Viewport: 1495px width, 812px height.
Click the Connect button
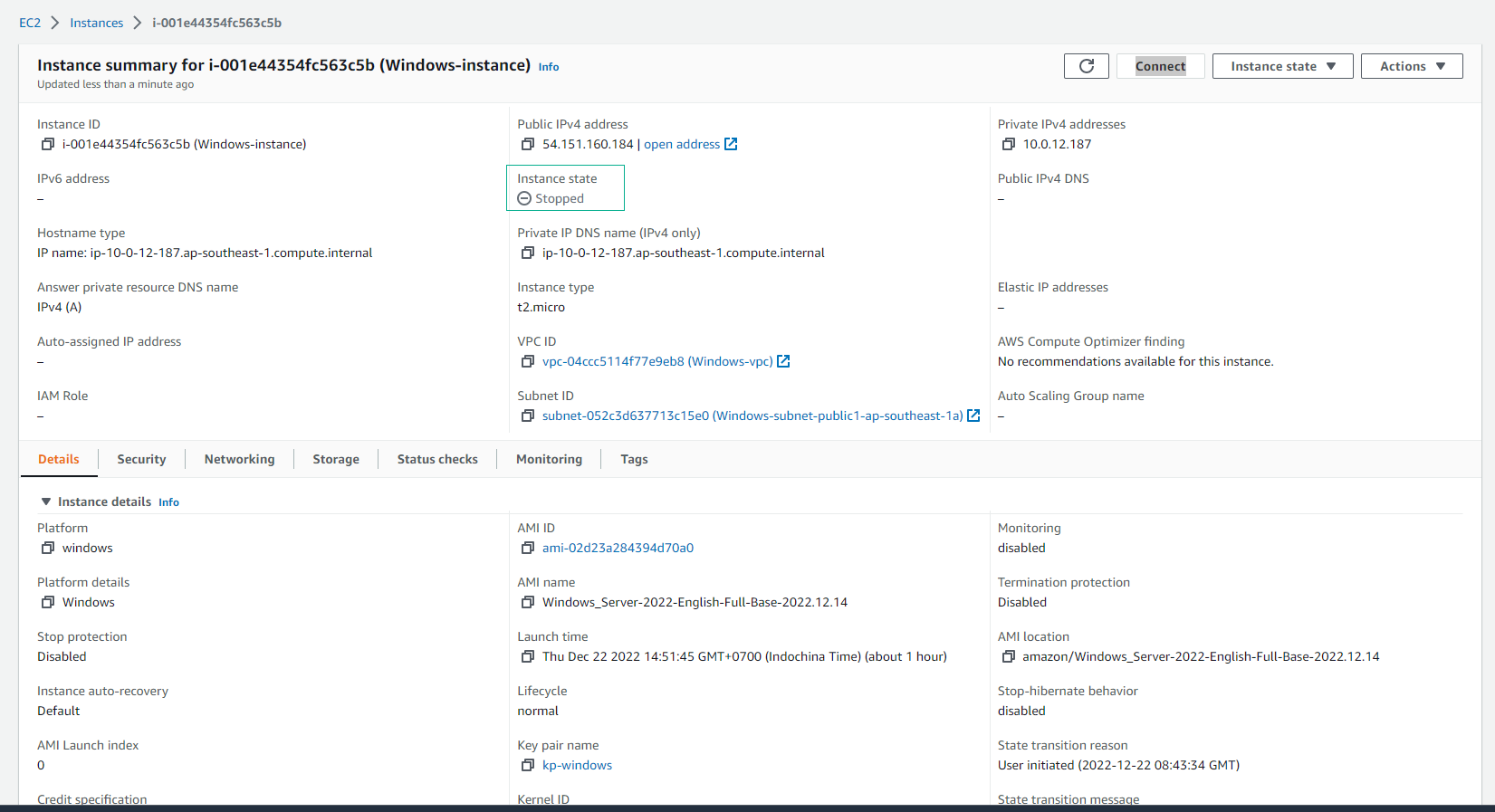click(x=1160, y=66)
